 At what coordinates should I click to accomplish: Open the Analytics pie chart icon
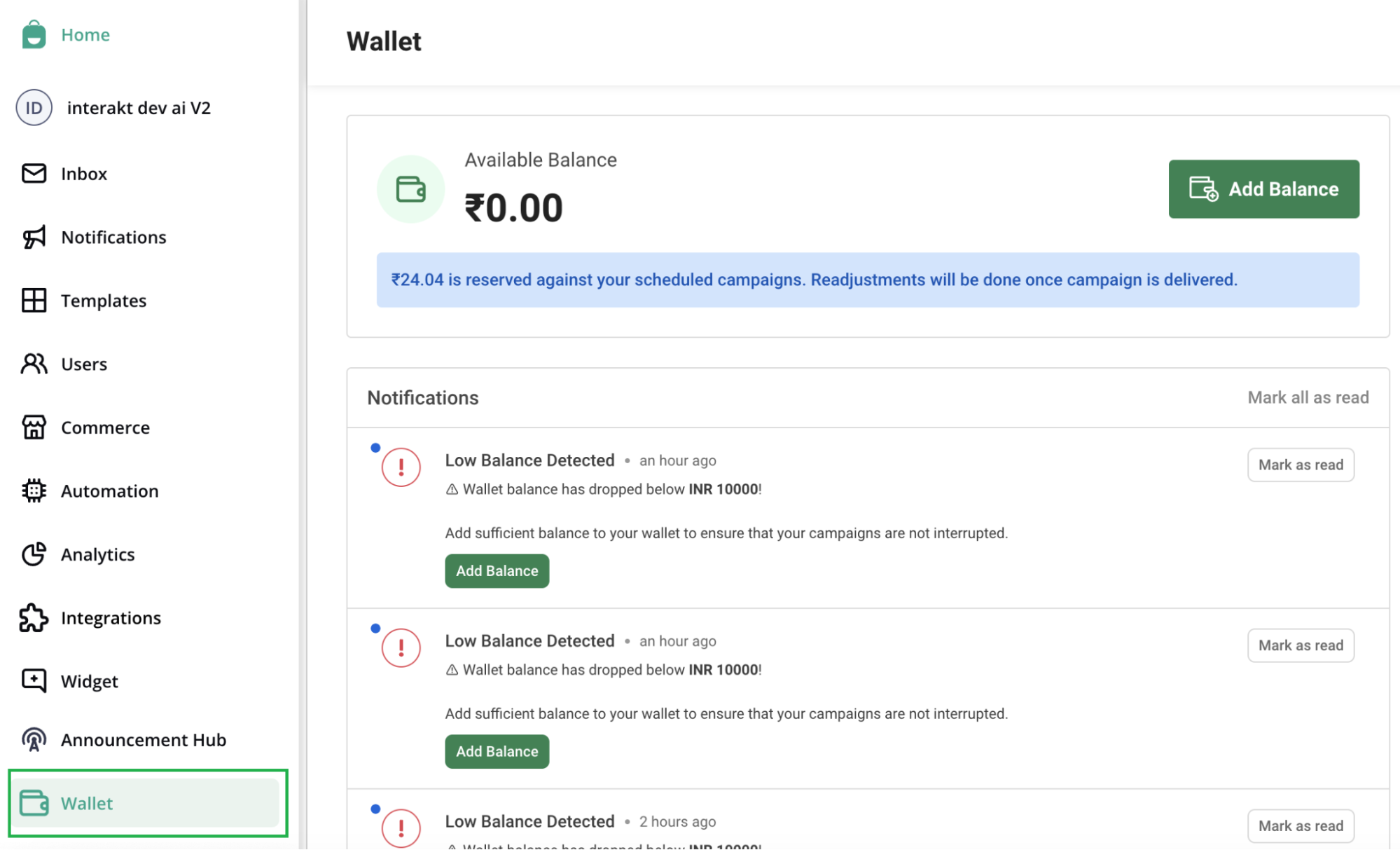34,554
